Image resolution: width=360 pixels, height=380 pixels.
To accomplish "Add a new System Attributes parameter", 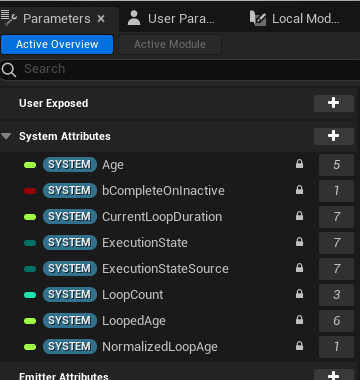I will click(334, 136).
